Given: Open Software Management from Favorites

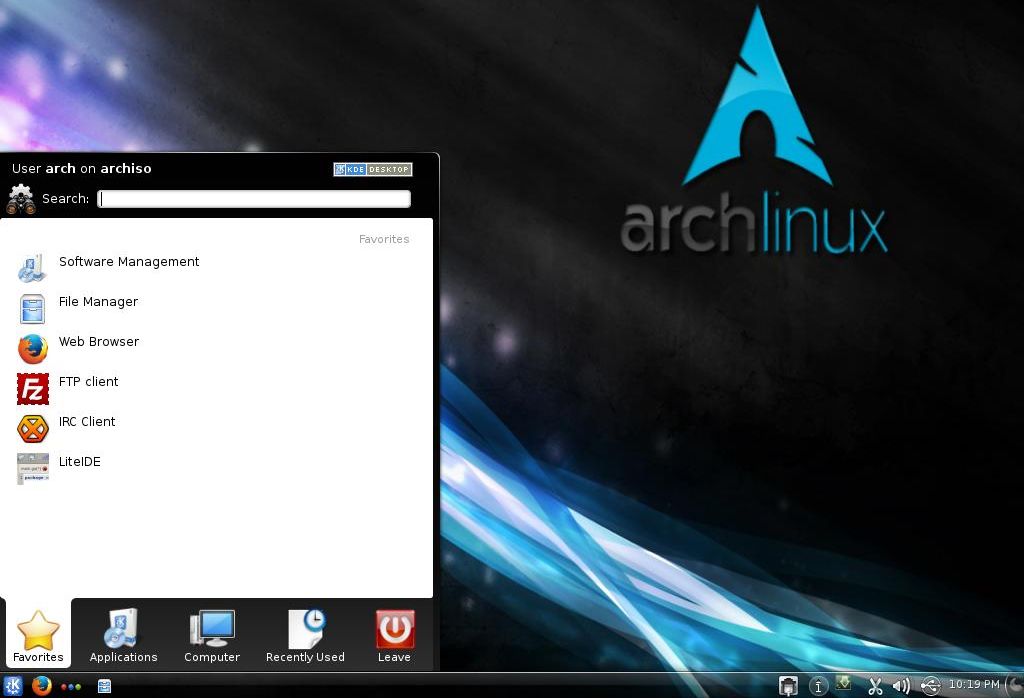Looking at the screenshot, I should click(128, 263).
